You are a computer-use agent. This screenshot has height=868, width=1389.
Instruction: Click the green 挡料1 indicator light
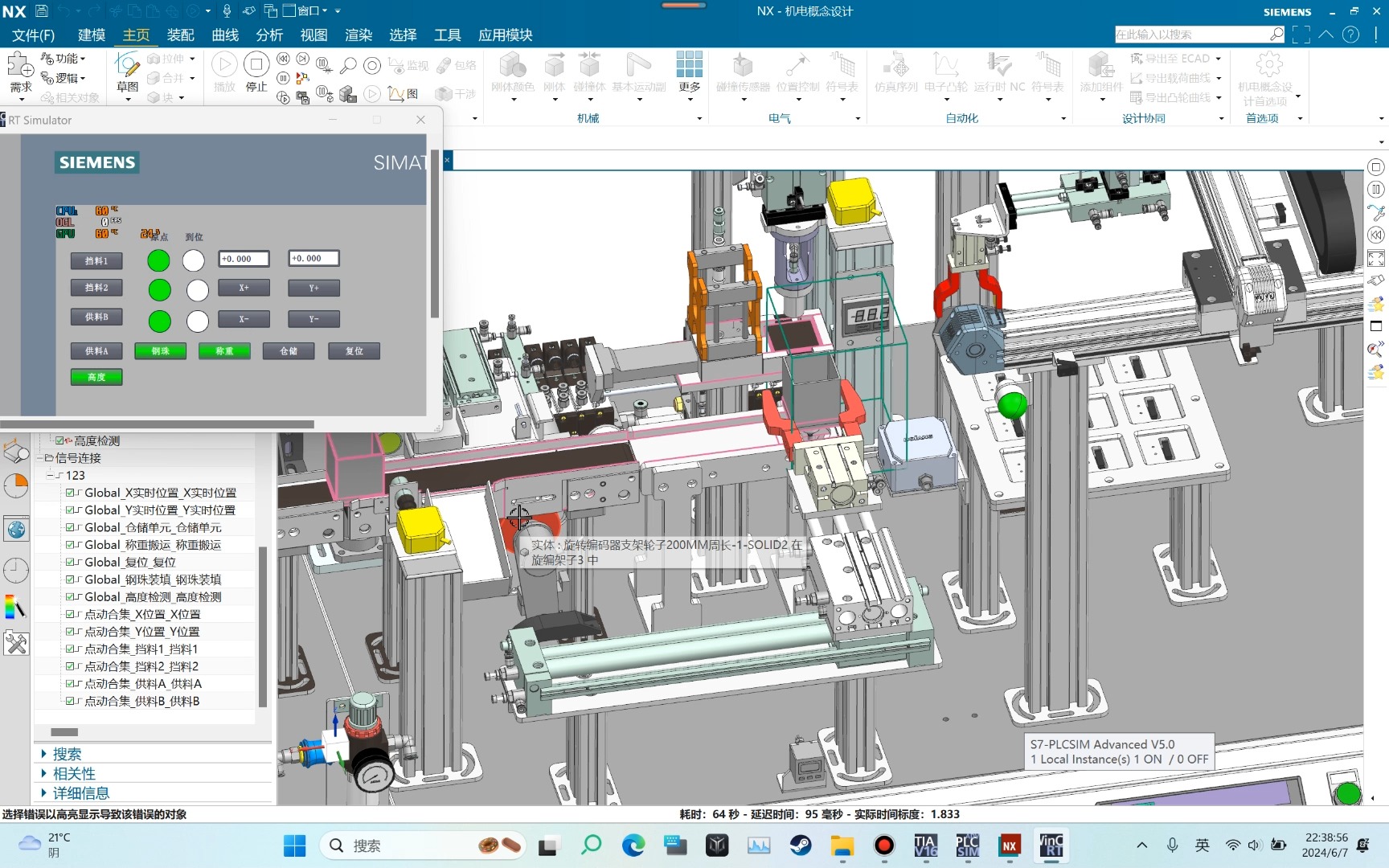point(158,260)
